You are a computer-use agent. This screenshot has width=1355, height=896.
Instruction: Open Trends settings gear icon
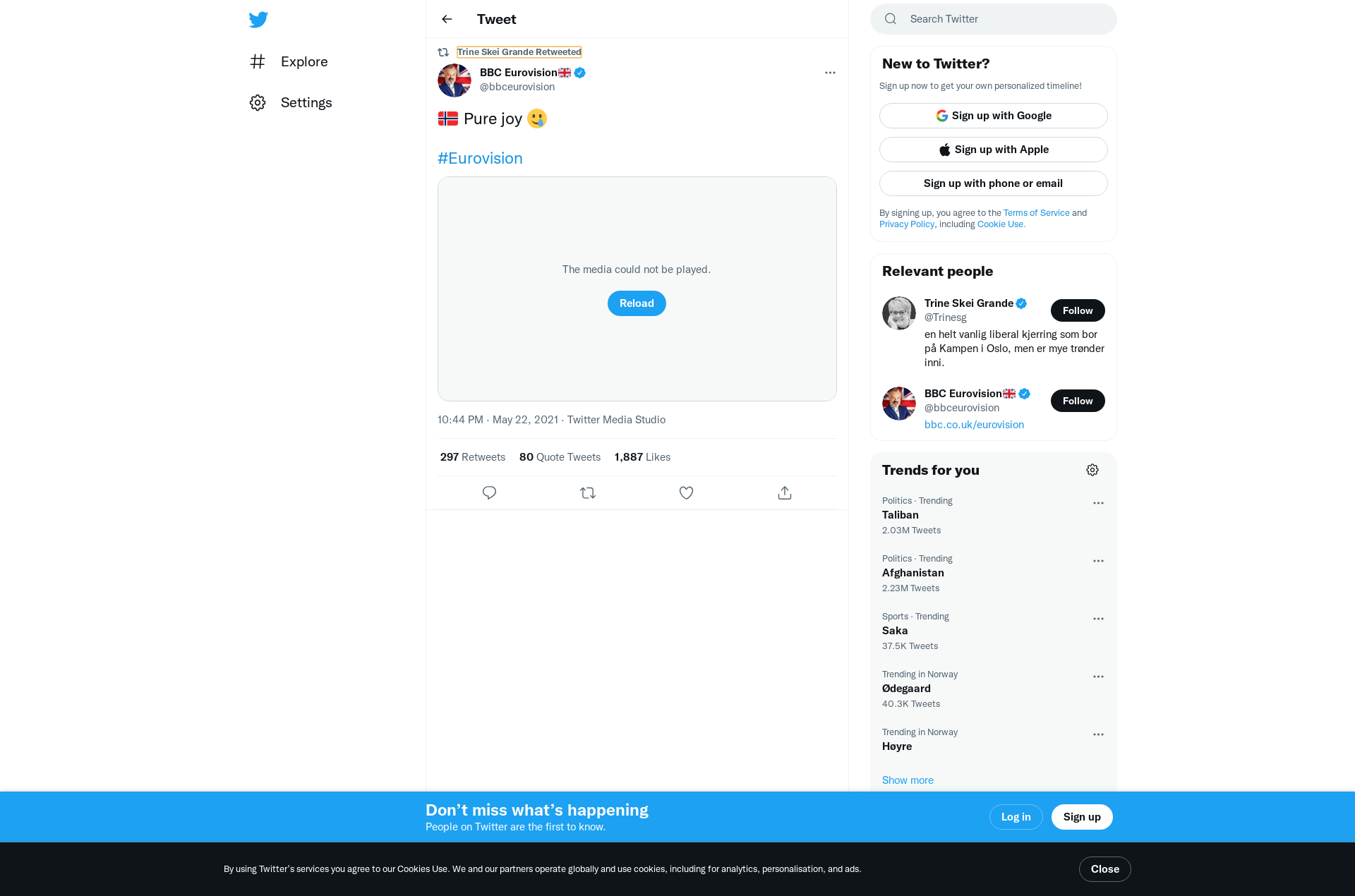click(1092, 470)
